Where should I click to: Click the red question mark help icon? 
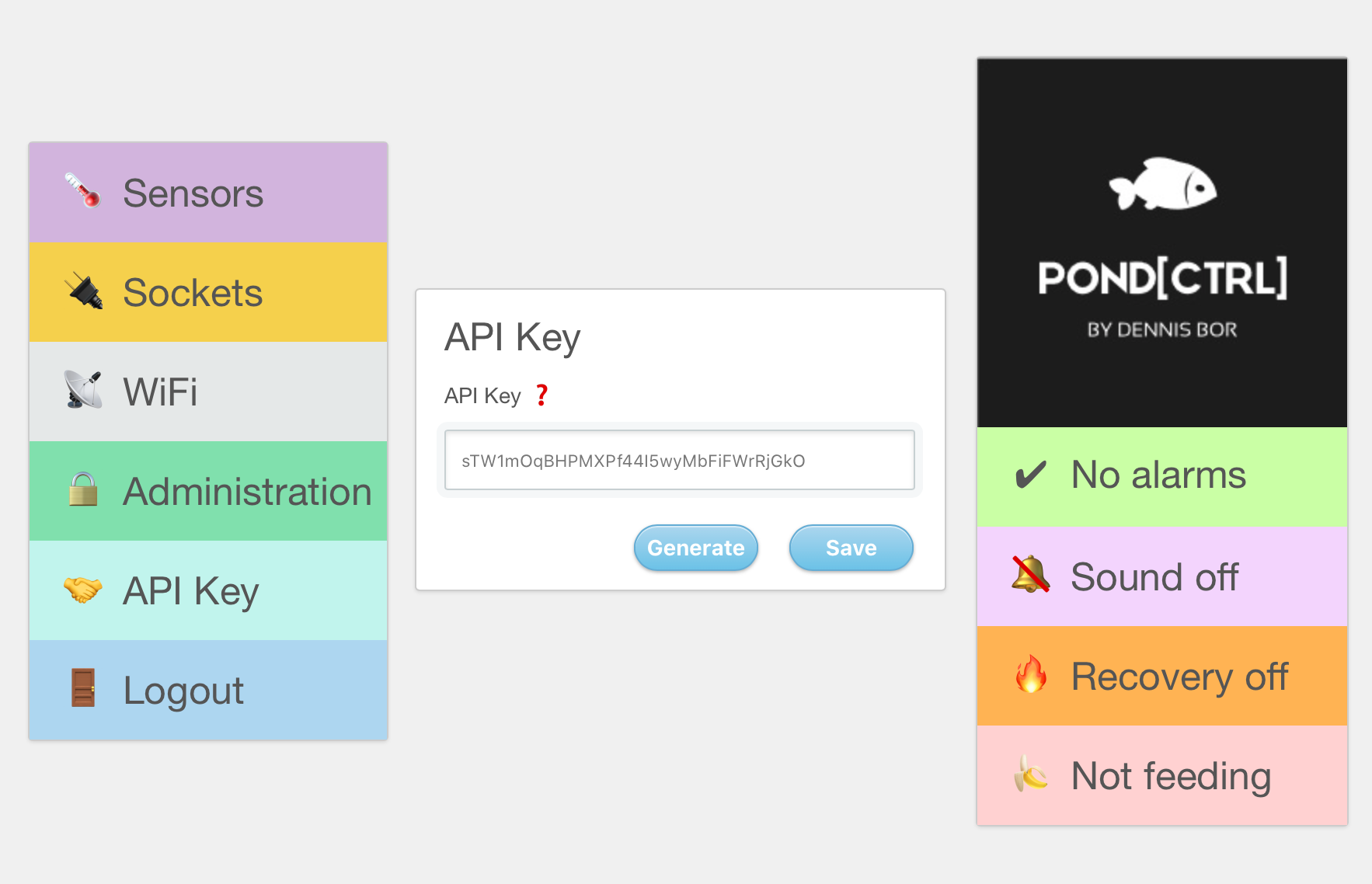point(541,395)
